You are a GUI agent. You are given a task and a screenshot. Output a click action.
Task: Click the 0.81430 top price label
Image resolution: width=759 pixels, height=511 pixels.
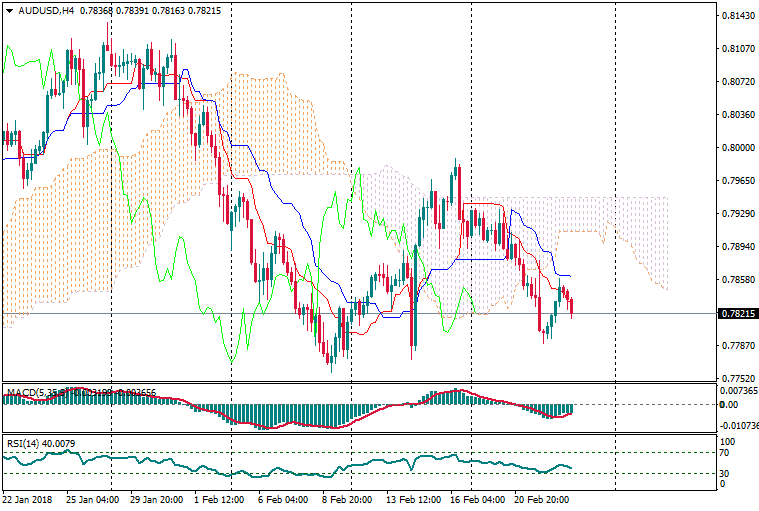(737, 16)
